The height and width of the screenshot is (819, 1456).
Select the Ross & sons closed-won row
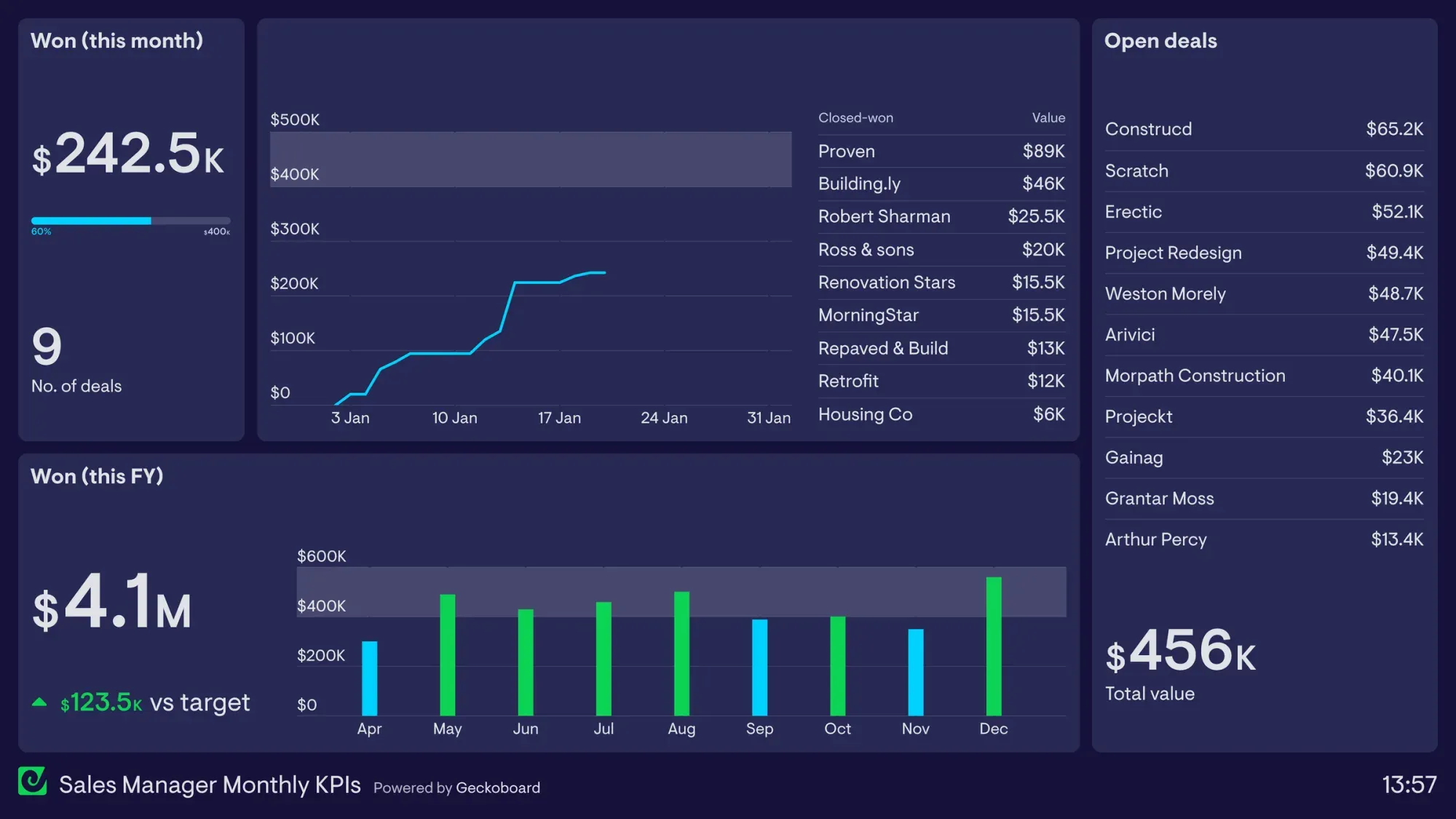pyautogui.click(x=941, y=250)
